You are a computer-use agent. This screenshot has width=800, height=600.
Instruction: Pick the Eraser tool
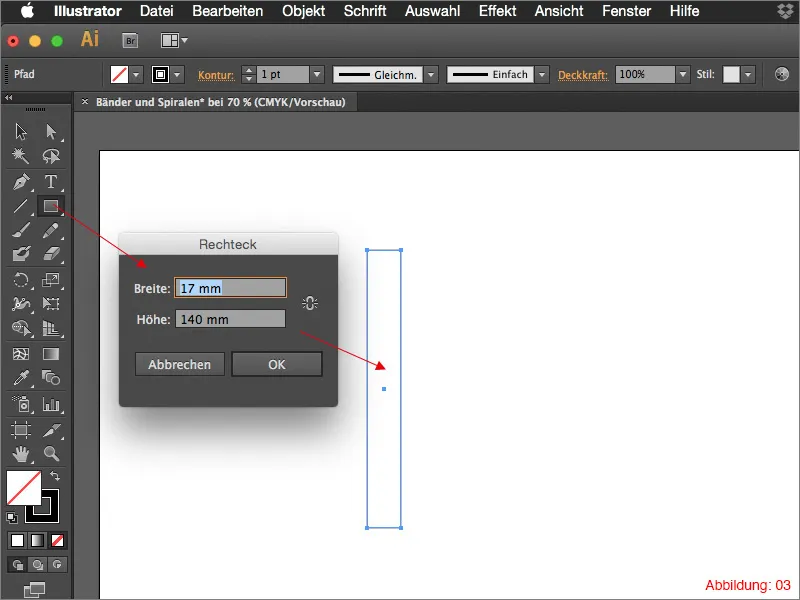pyautogui.click(x=51, y=254)
